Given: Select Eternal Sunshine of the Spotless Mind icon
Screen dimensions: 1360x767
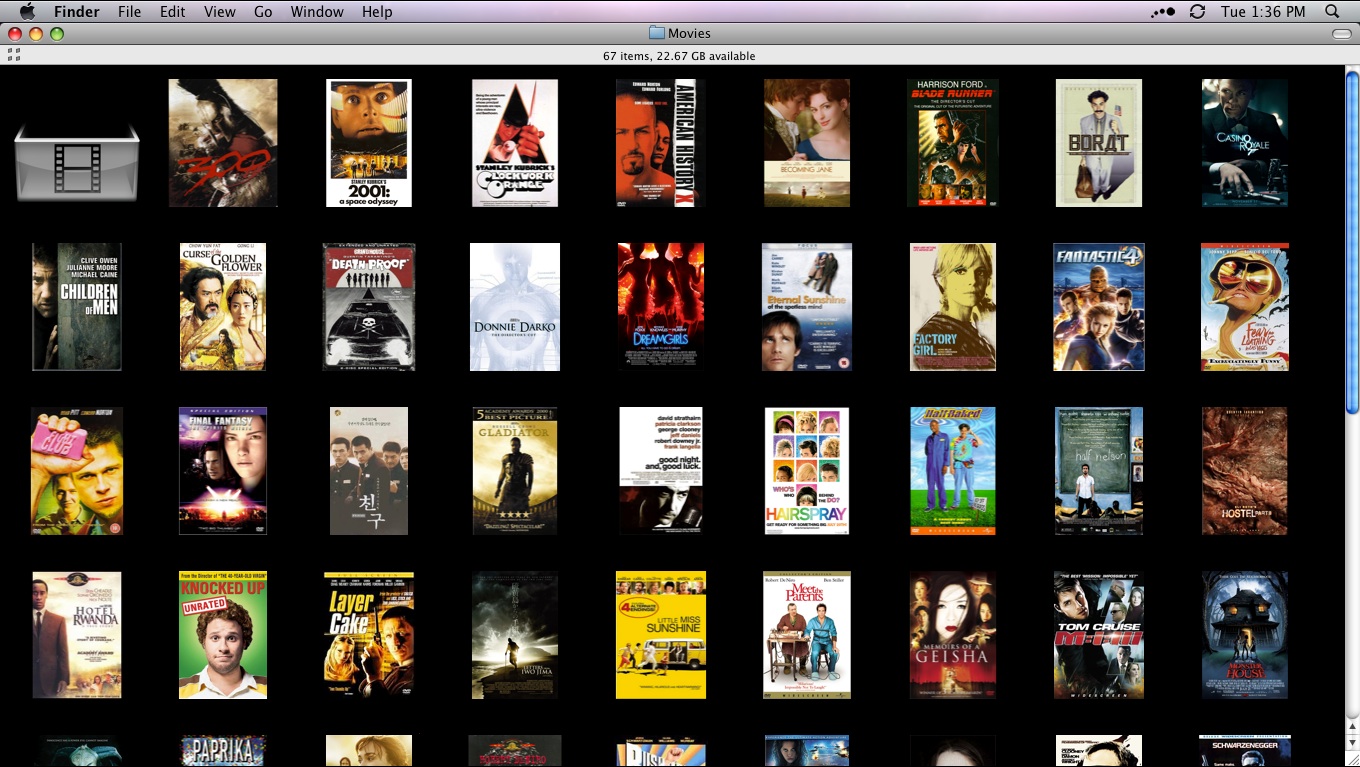Looking at the screenshot, I should click(x=807, y=307).
